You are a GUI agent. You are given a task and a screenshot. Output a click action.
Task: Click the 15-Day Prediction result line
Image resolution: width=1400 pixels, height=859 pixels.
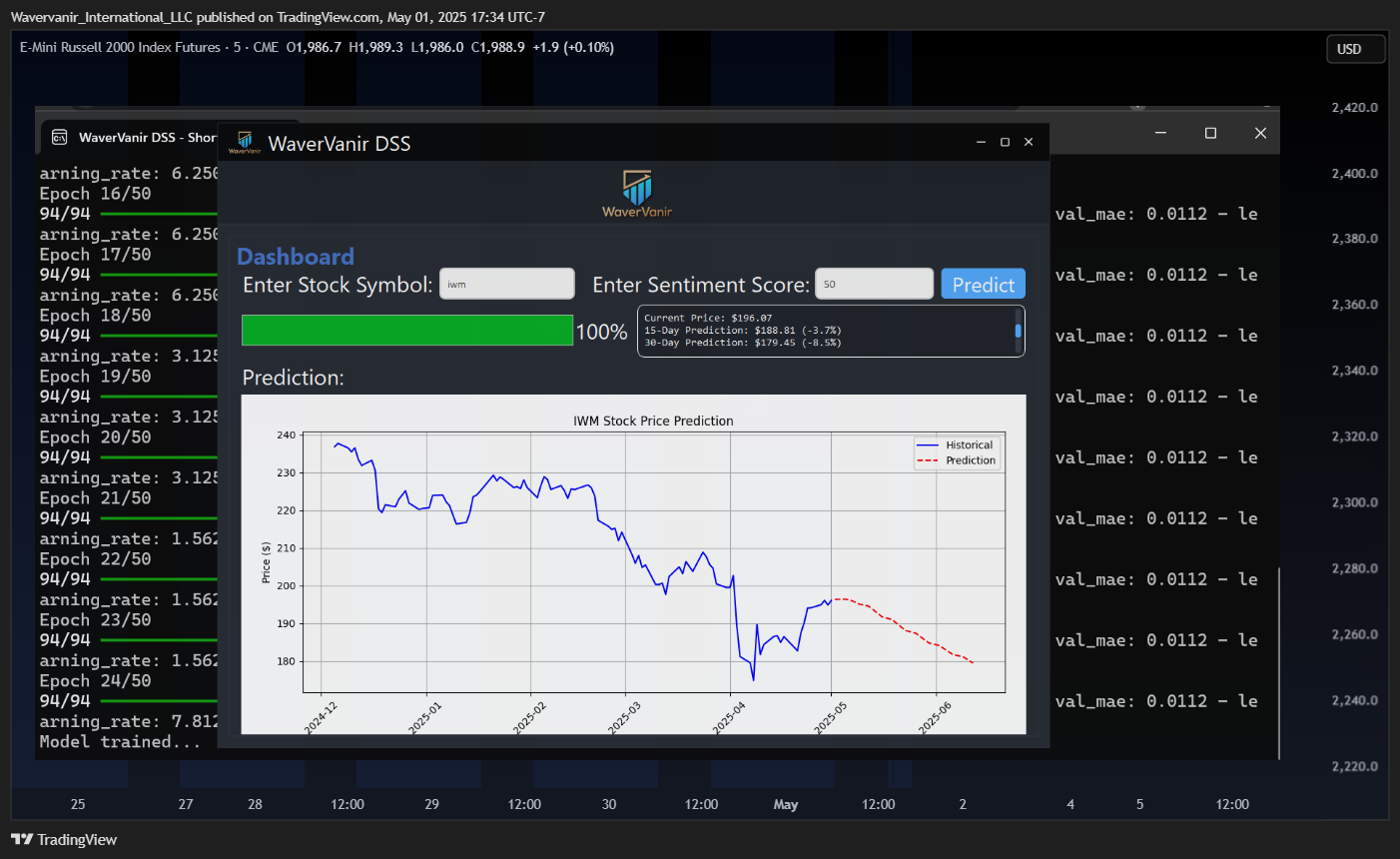click(x=743, y=330)
